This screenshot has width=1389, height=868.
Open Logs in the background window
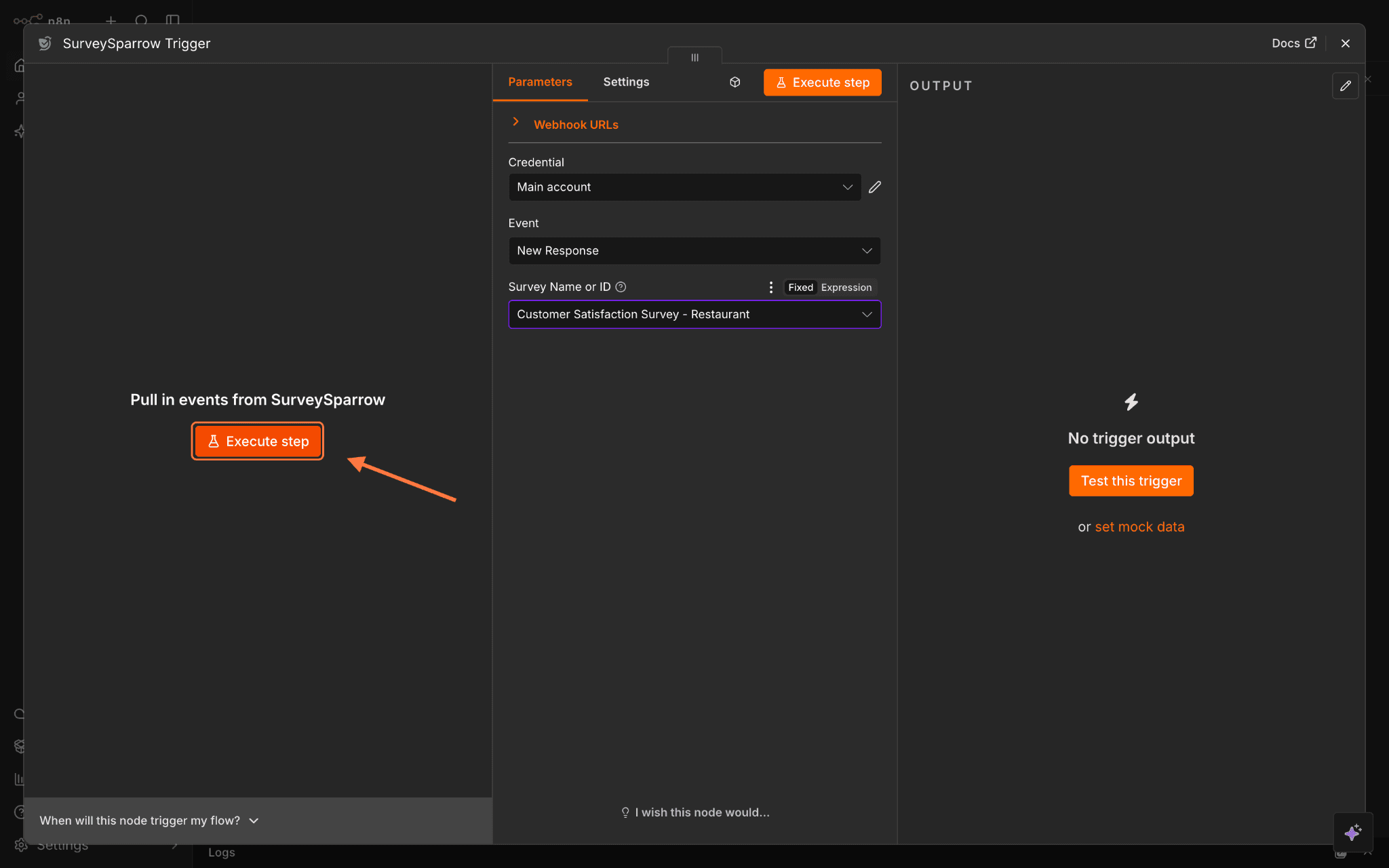click(222, 852)
